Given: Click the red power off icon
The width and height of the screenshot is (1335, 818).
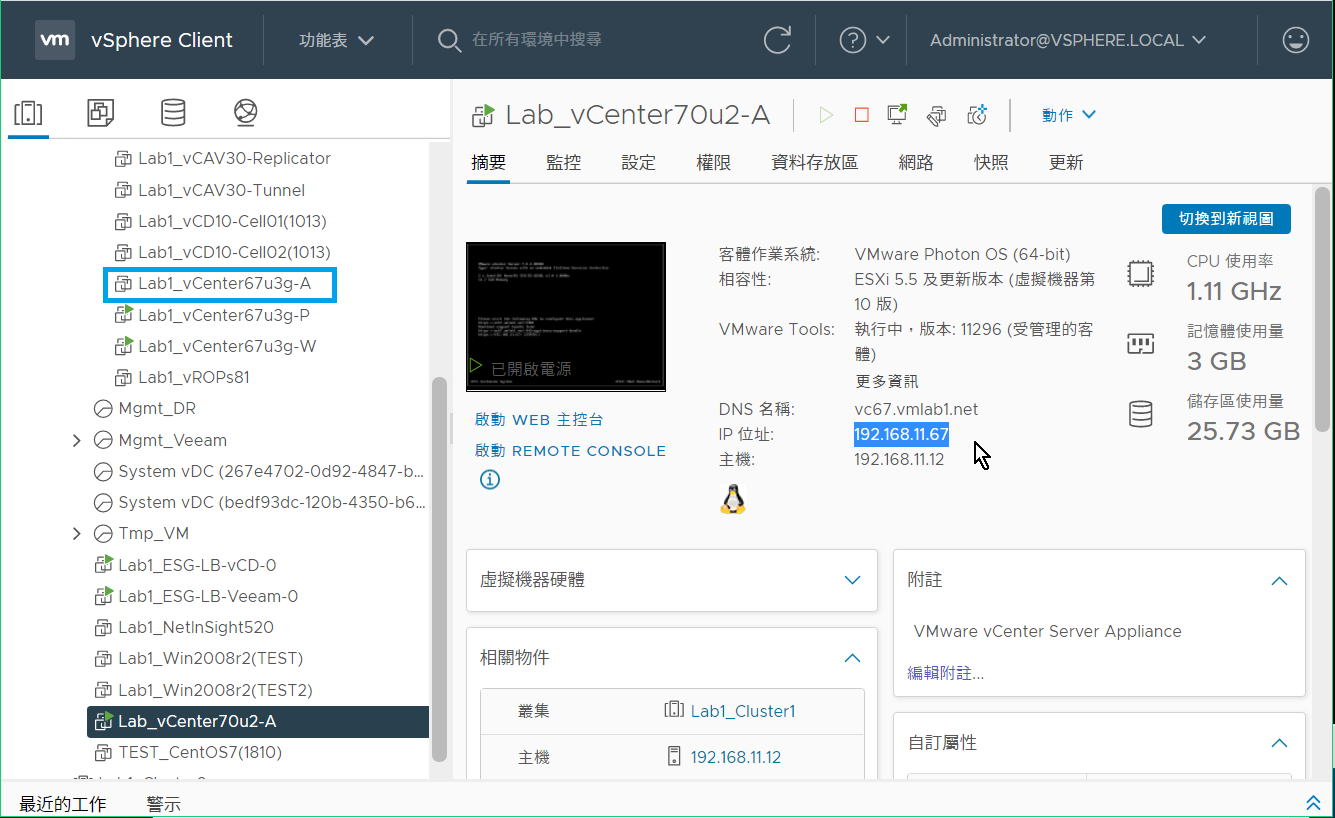Looking at the screenshot, I should point(862,115).
